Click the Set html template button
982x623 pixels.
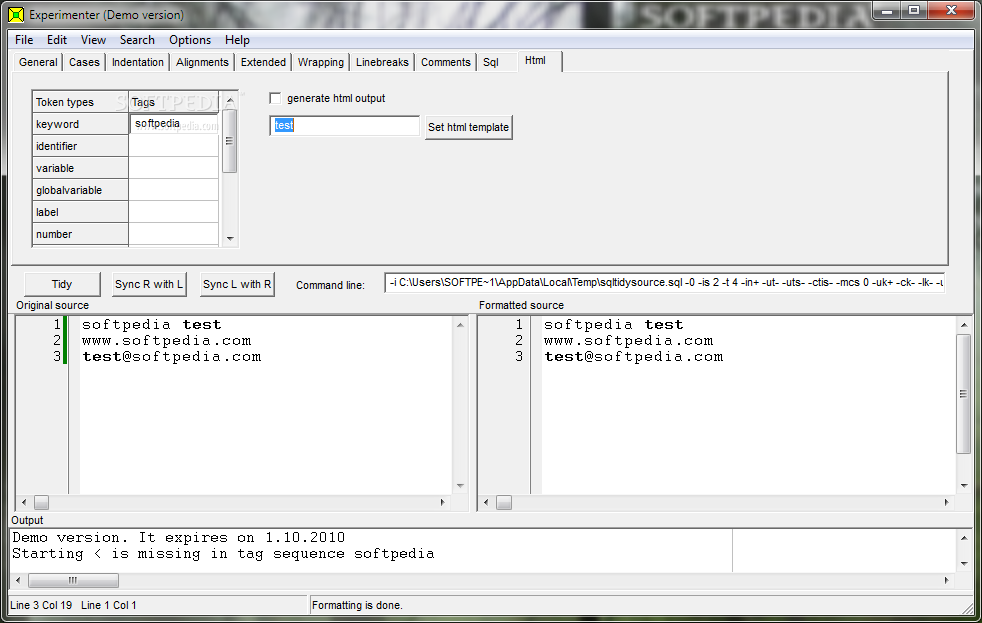468,127
